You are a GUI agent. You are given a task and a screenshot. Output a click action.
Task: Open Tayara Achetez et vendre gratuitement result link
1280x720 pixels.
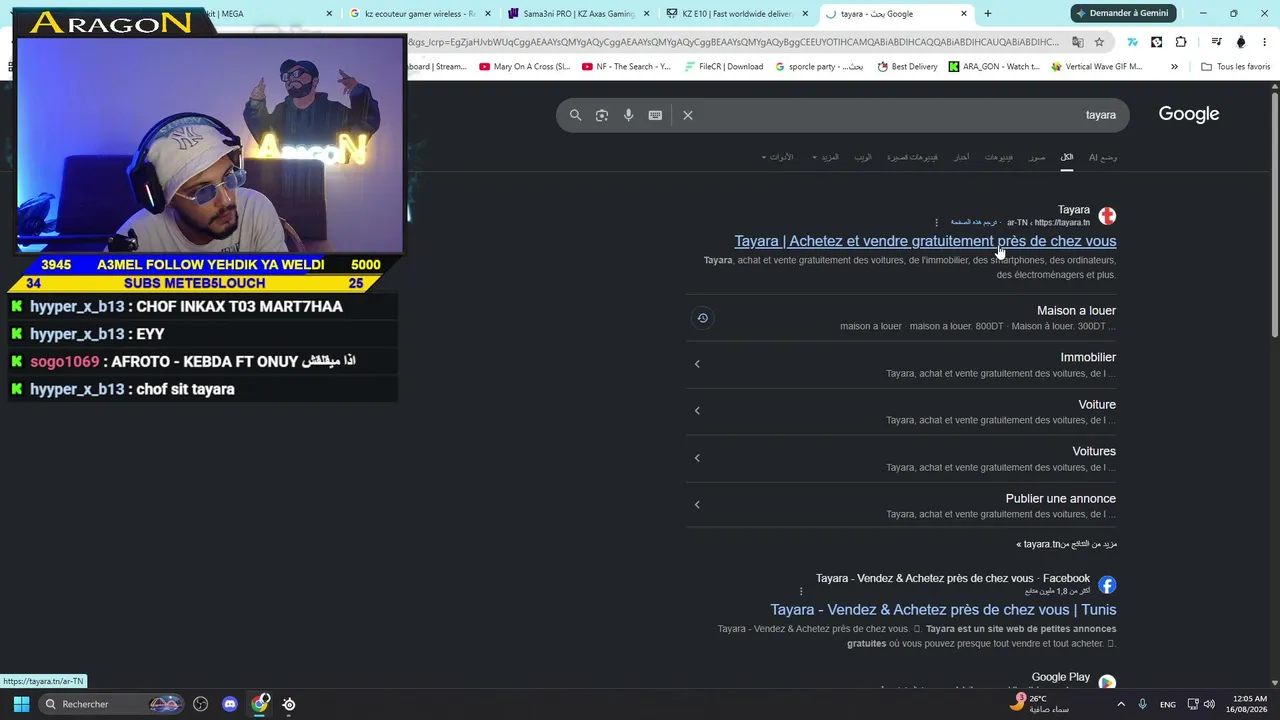(925, 241)
